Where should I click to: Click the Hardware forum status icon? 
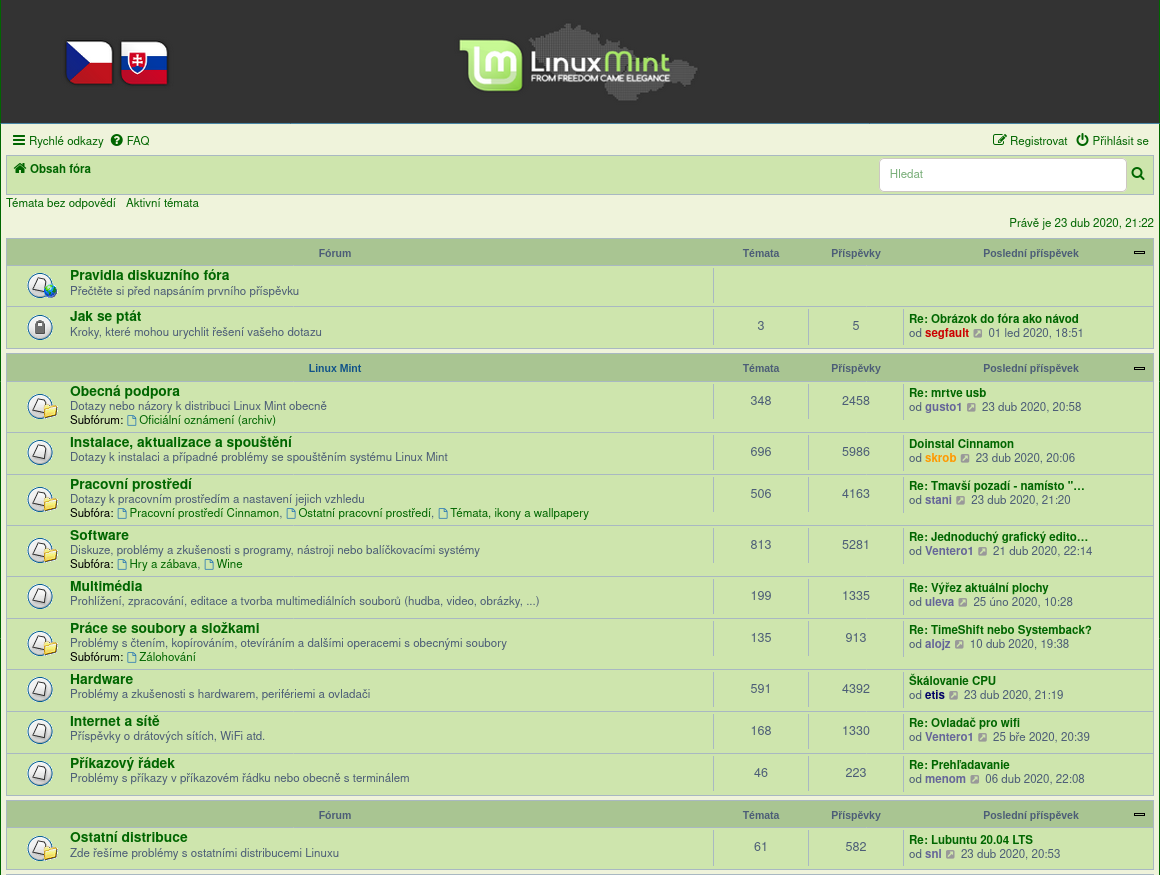40,689
